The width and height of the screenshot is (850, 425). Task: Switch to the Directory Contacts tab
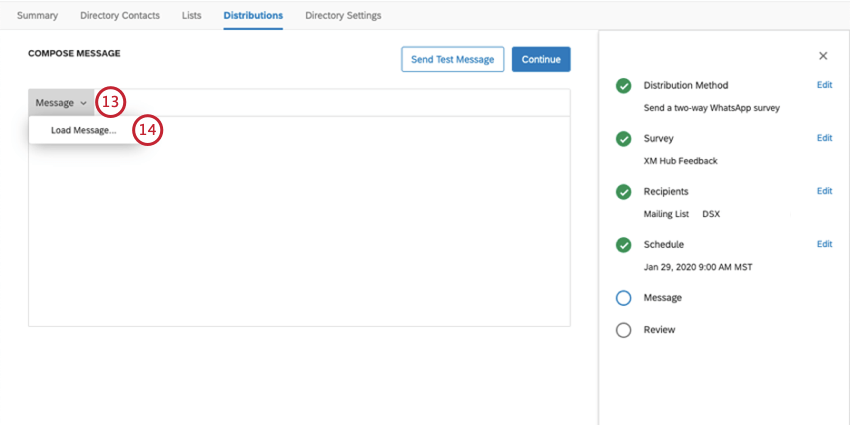[x=120, y=15]
